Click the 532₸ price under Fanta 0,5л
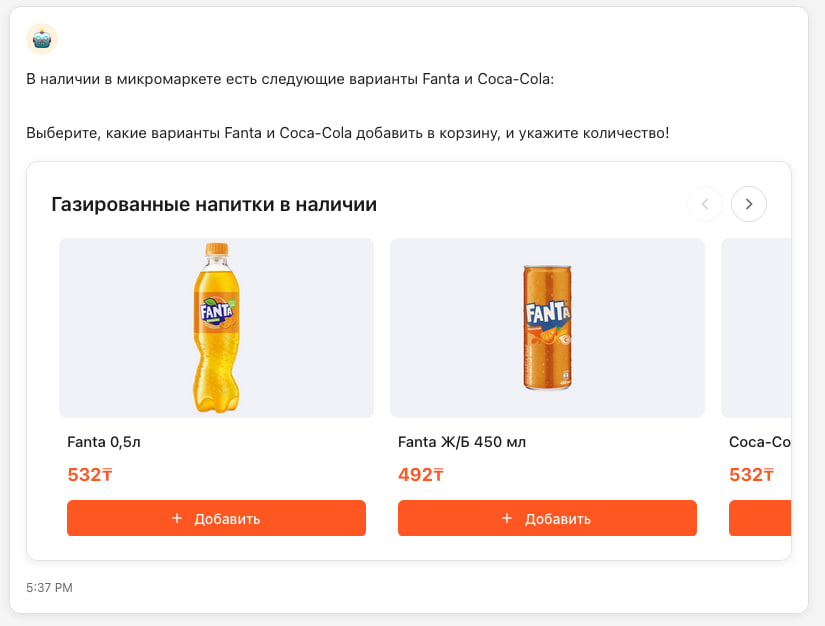The height and width of the screenshot is (626, 825). coord(90,475)
